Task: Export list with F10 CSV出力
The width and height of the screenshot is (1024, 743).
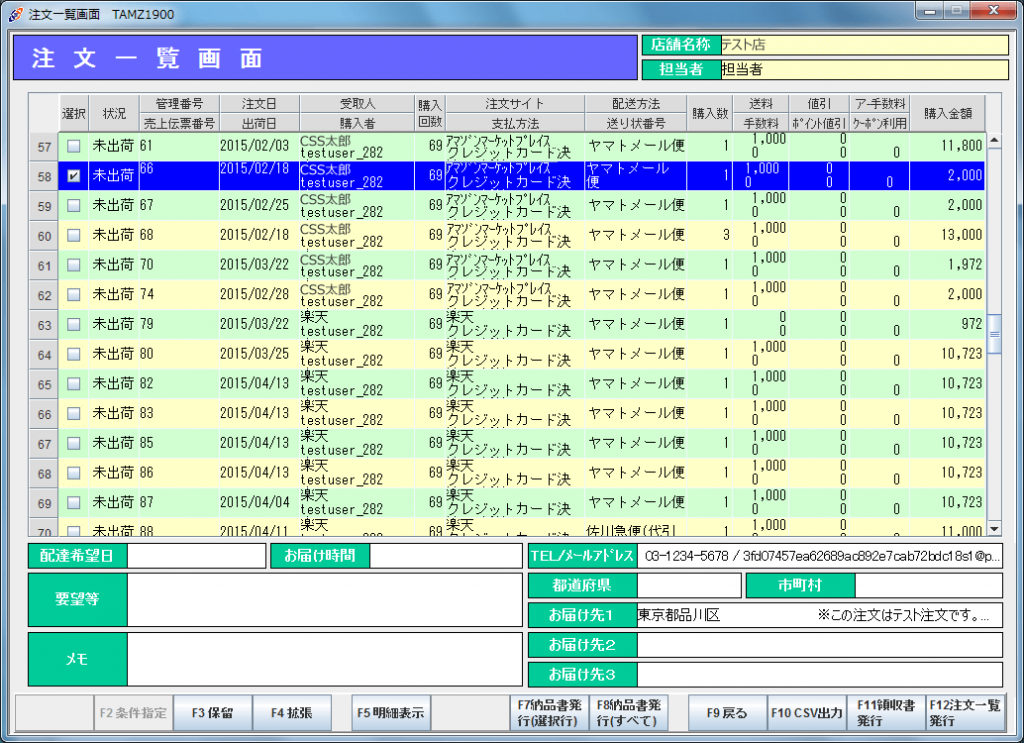Action: click(x=806, y=713)
